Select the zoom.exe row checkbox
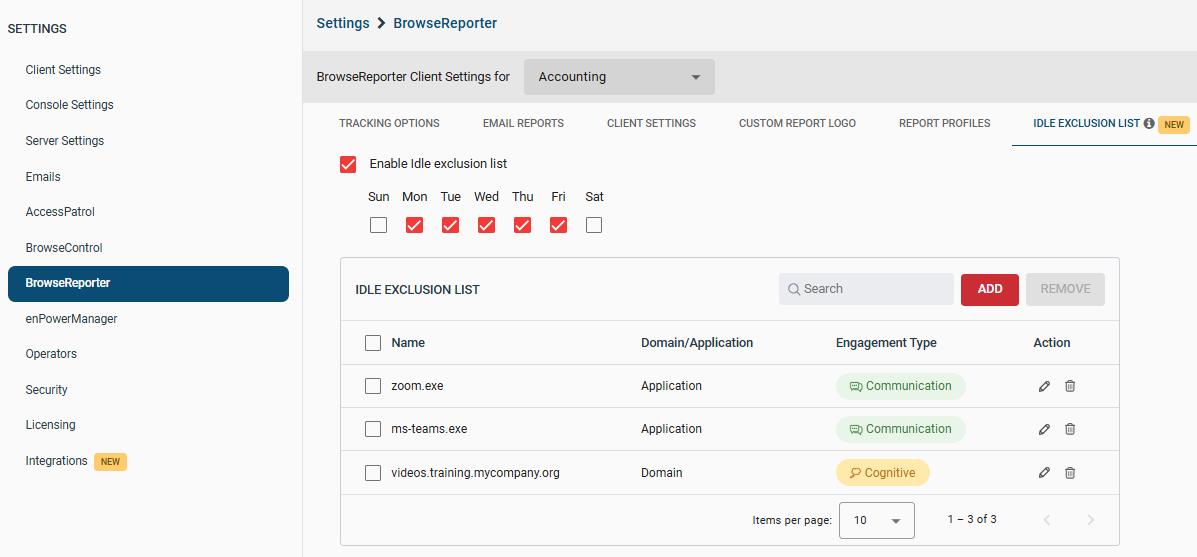The height and width of the screenshot is (557, 1197). [x=373, y=386]
